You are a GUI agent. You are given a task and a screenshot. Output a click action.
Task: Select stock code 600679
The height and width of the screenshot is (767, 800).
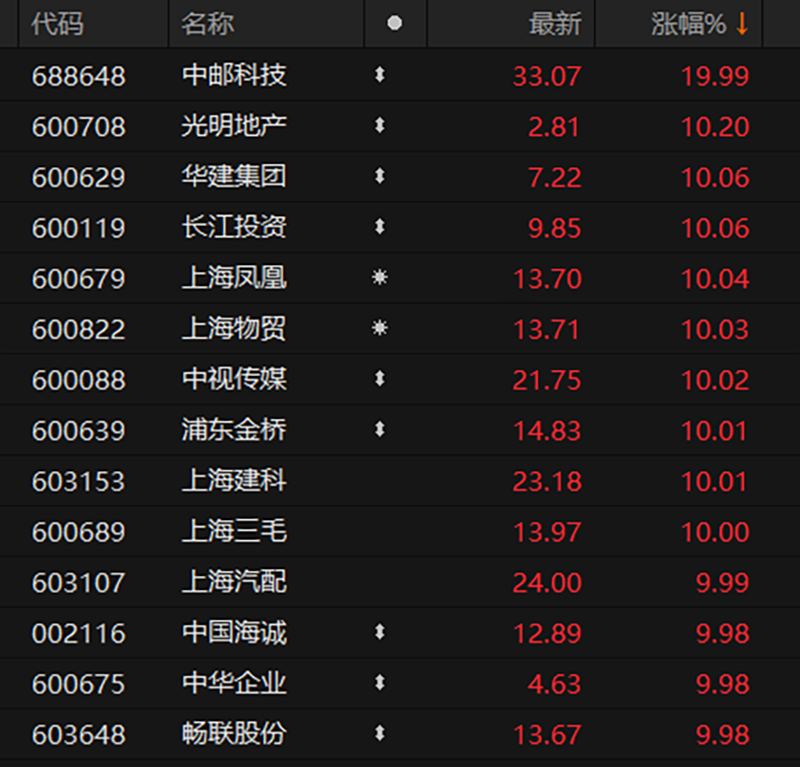pyautogui.click(x=79, y=279)
